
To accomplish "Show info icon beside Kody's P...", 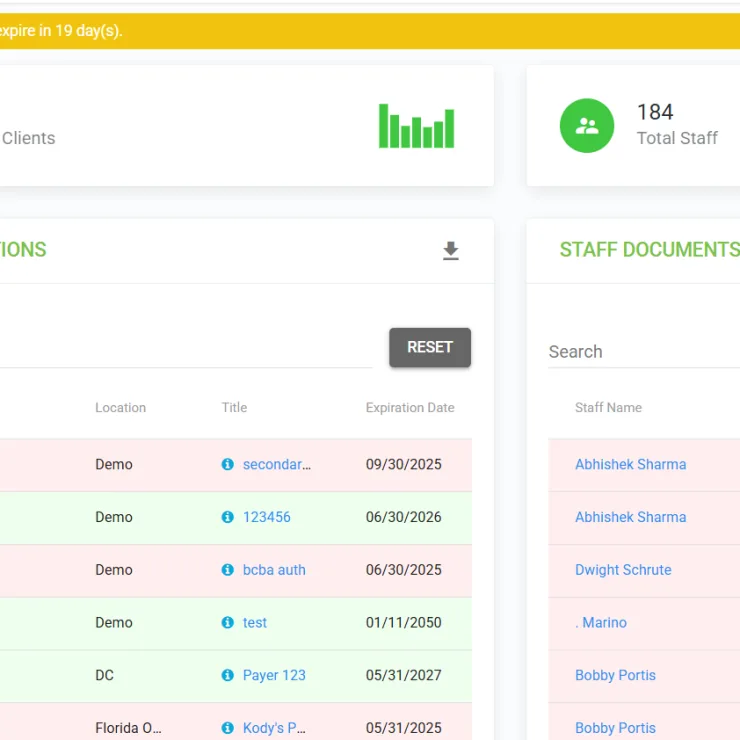I will [227, 728].
